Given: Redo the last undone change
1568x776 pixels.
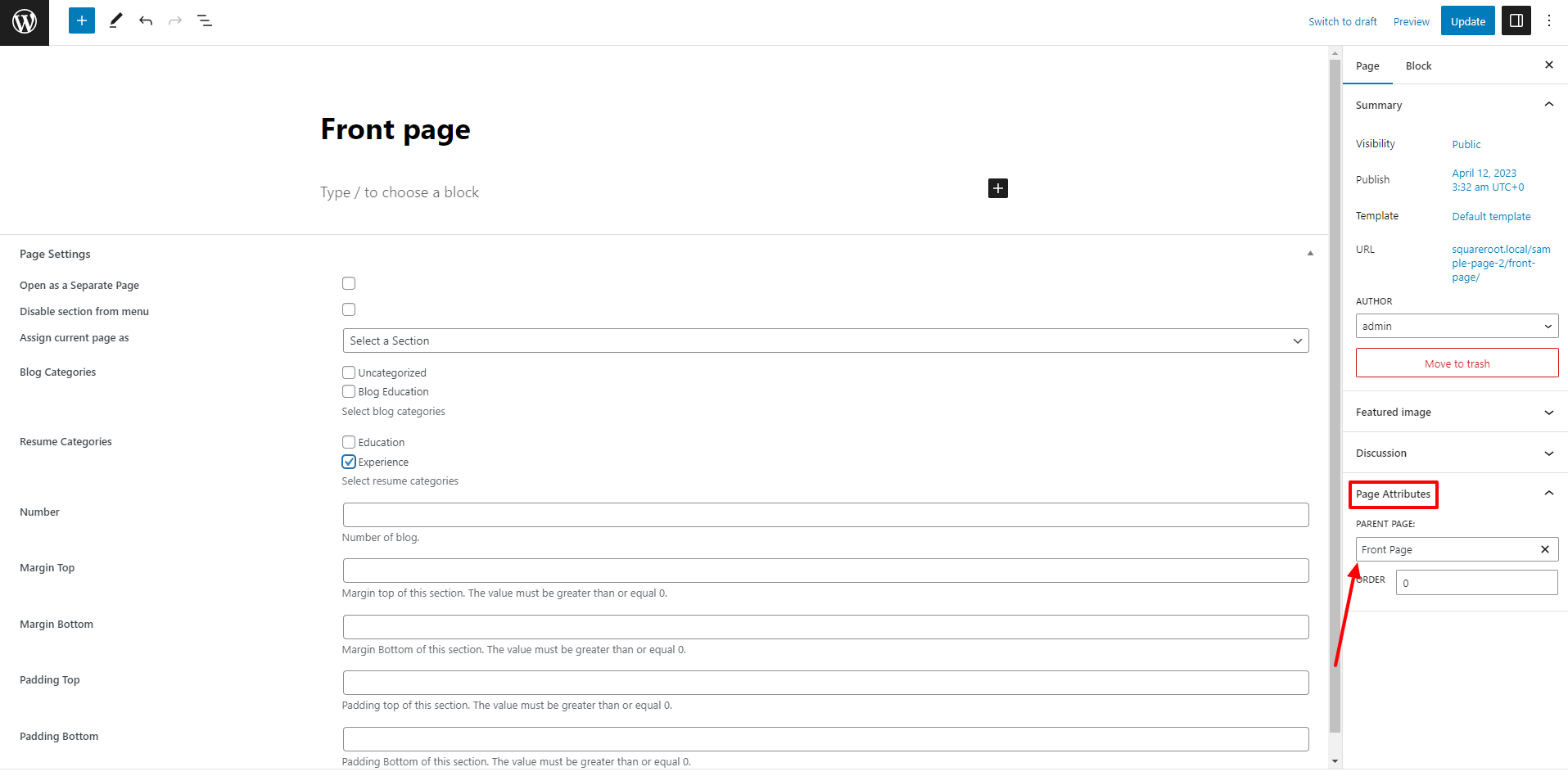Looking at the screenshot, I should coord(175,20).
